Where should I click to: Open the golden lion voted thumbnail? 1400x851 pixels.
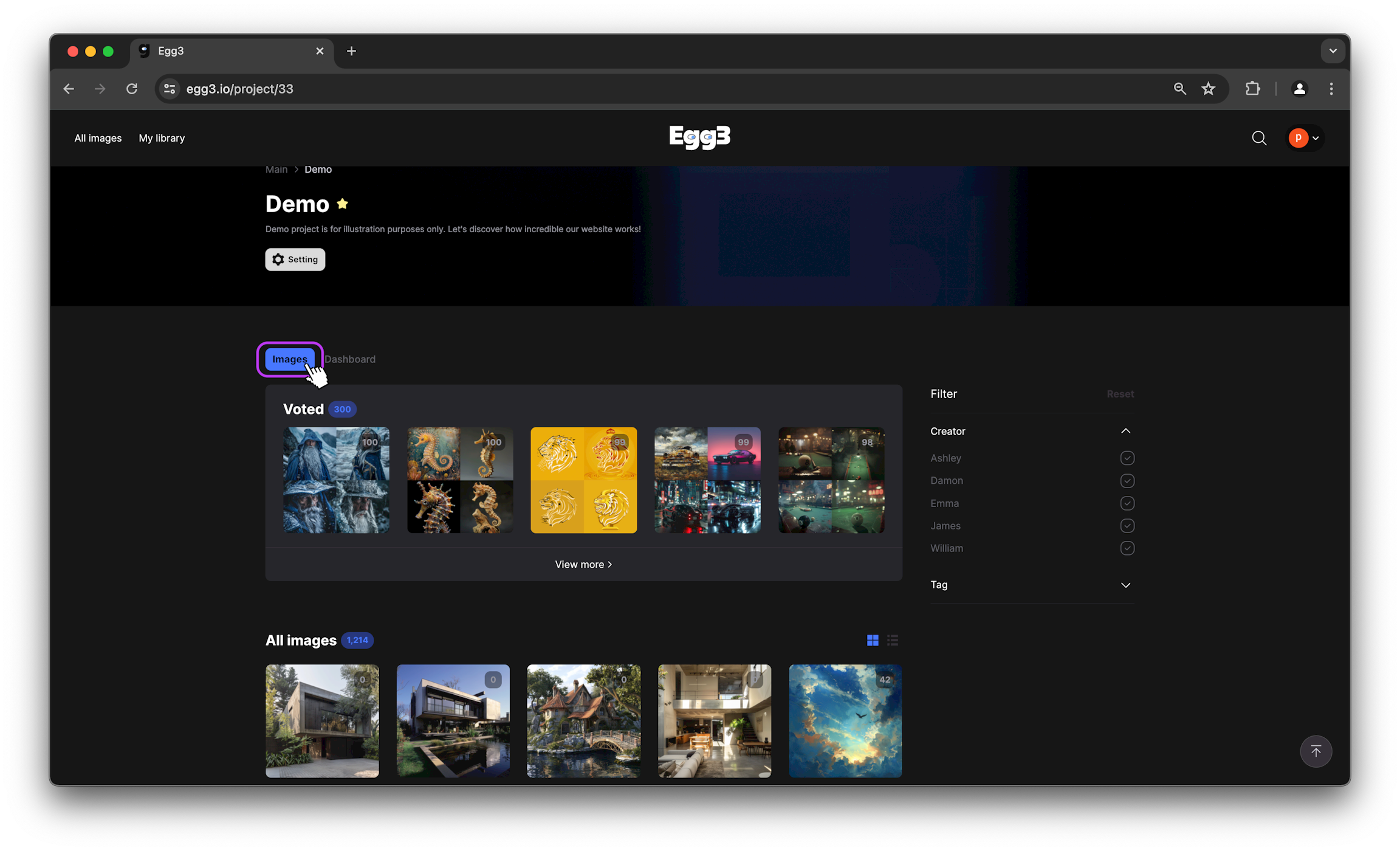pos(583,480)
